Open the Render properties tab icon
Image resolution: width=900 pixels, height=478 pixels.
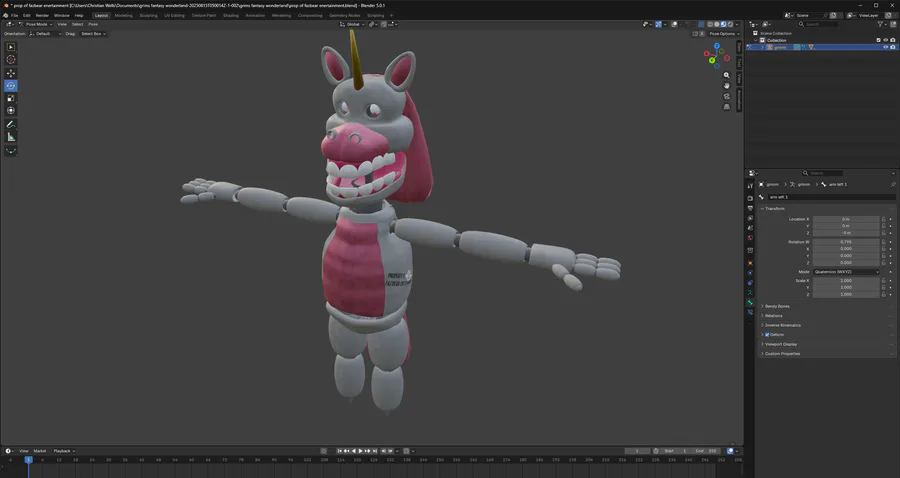pyautogui.click(x=750, y=199)
